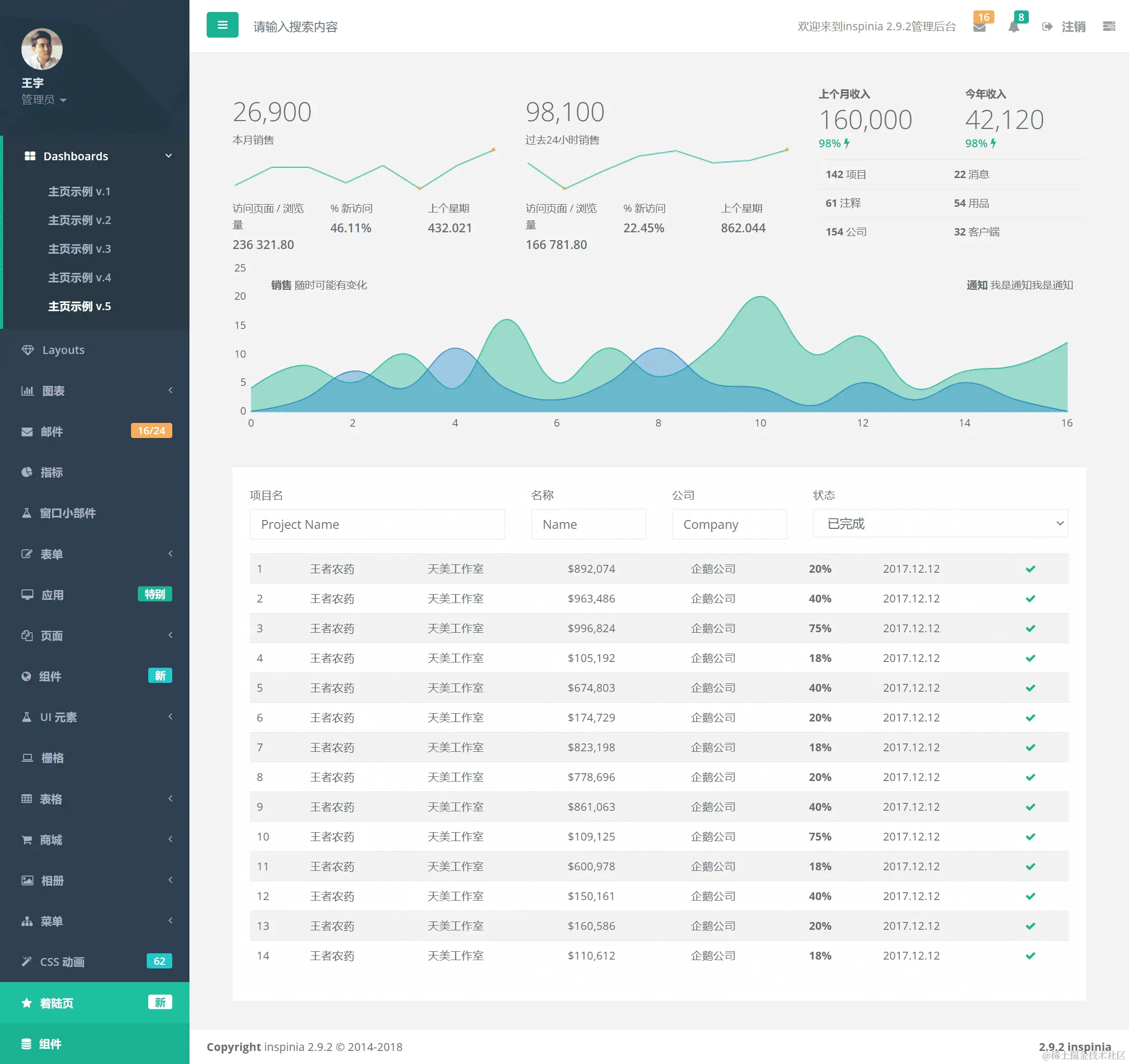Click the green checkmark in row 14
The height and width of the screenshot is (1064, 1129).
1030,955
